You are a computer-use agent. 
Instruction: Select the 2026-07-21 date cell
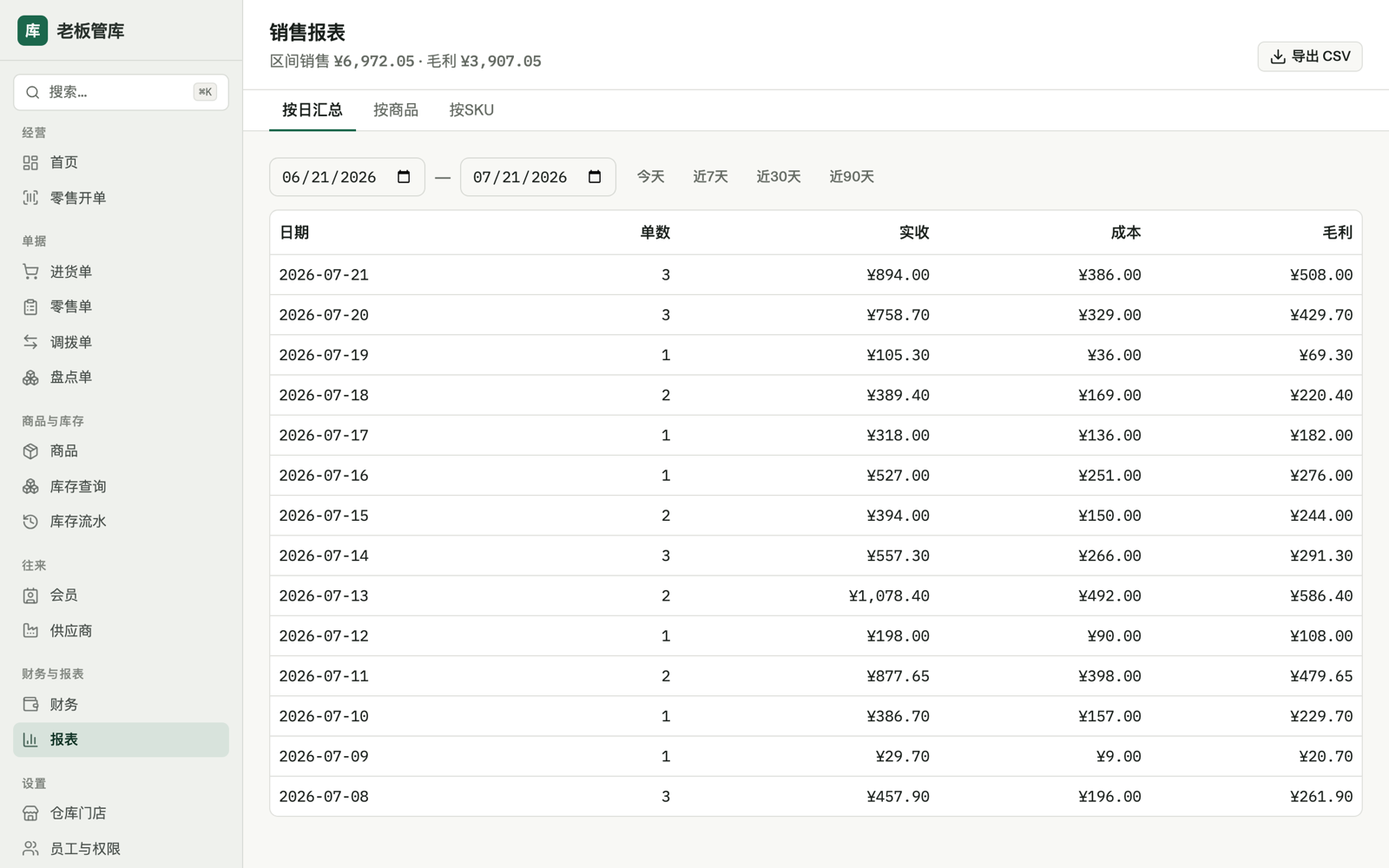coord(324,275)
